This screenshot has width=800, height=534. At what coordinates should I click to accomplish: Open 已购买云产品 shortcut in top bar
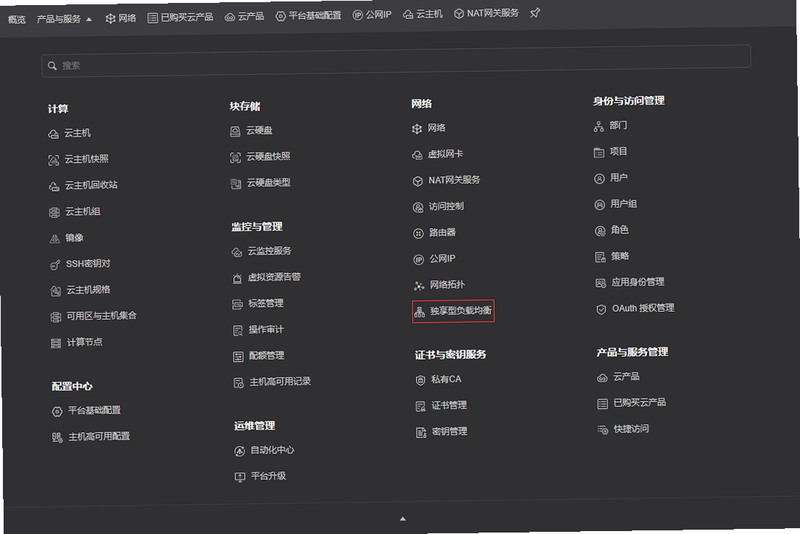click(180, 17)
